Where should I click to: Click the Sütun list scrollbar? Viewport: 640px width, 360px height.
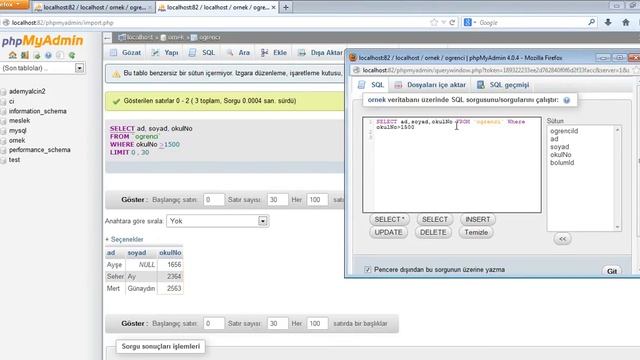pyautogui.click(x=617, y=178)
